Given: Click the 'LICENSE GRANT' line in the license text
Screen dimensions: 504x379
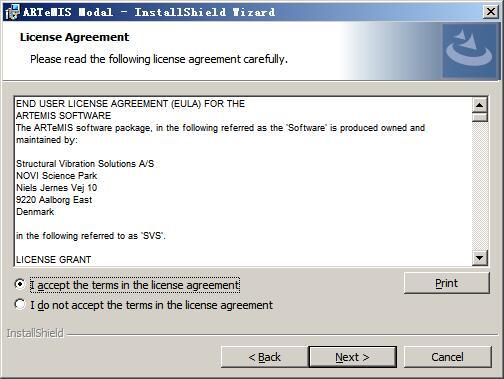Looking at the screenshot, I should click(x=54, y=260).
